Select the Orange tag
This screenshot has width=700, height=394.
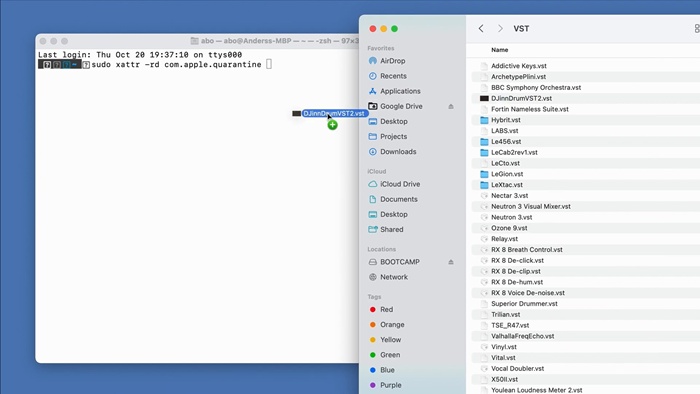(392, 324)
